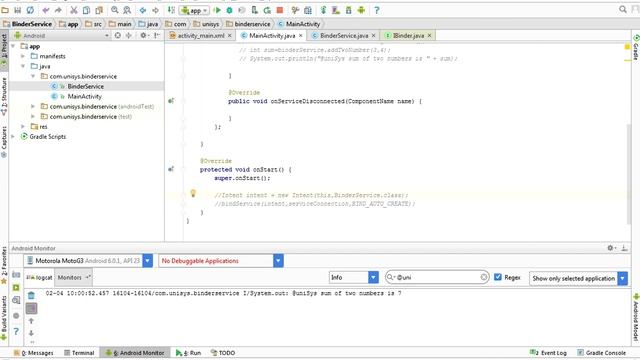This screenshot has width=640, height=360.
Task: Stop the running process with red square
Action: pyautogui.click(x=280, y=10)
